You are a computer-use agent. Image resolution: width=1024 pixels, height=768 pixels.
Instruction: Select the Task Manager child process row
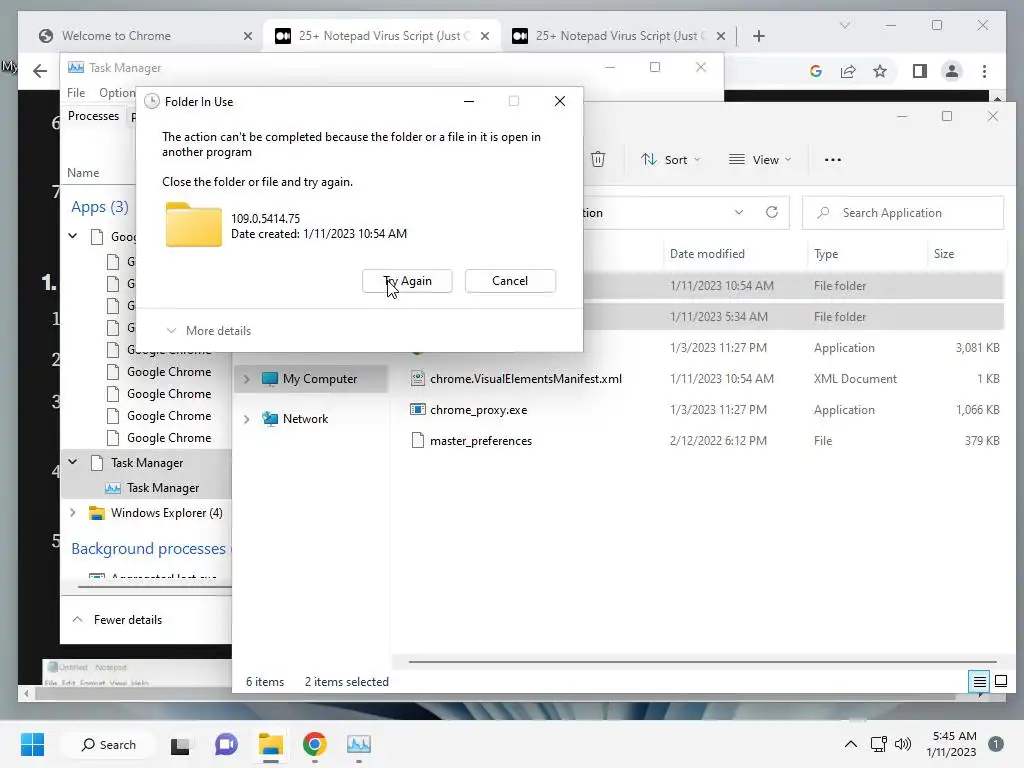click(163, 488)
